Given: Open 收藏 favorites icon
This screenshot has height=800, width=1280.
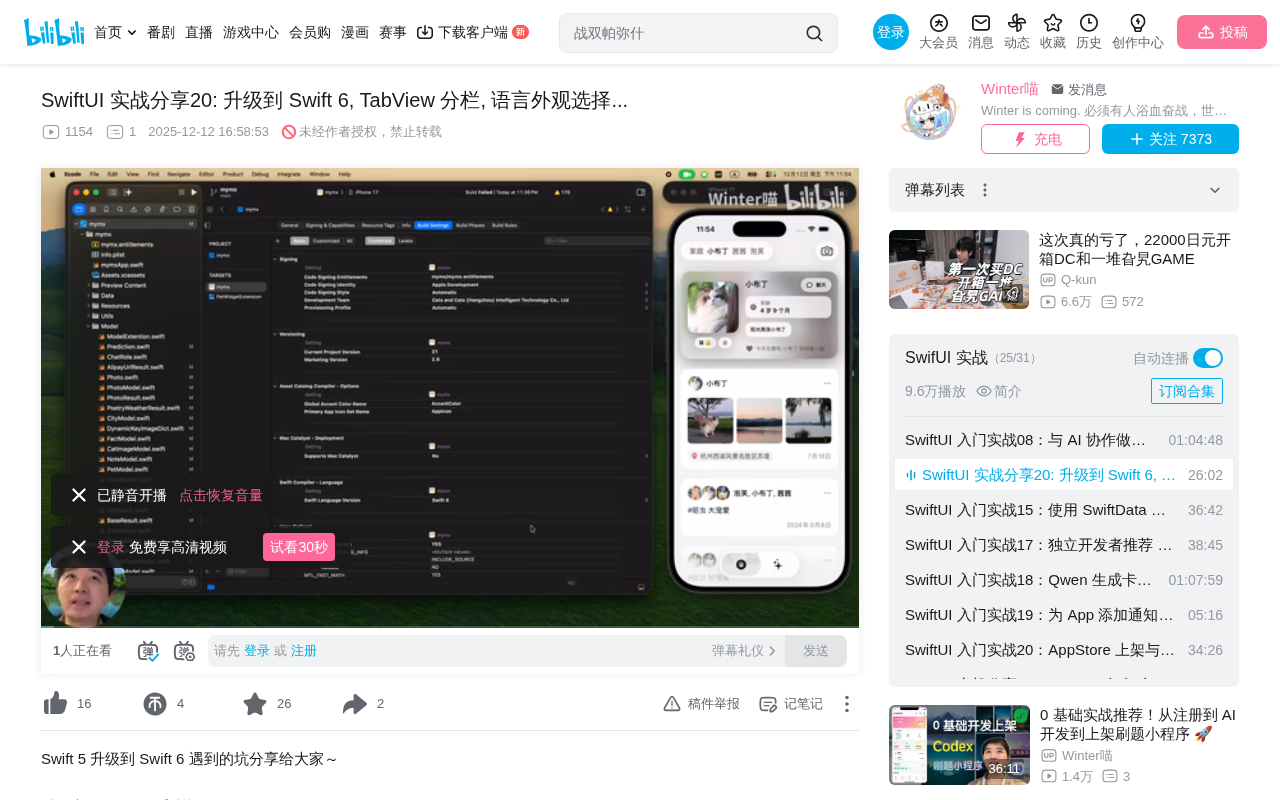Looking at the screenshot, I should click(1053, 23).
